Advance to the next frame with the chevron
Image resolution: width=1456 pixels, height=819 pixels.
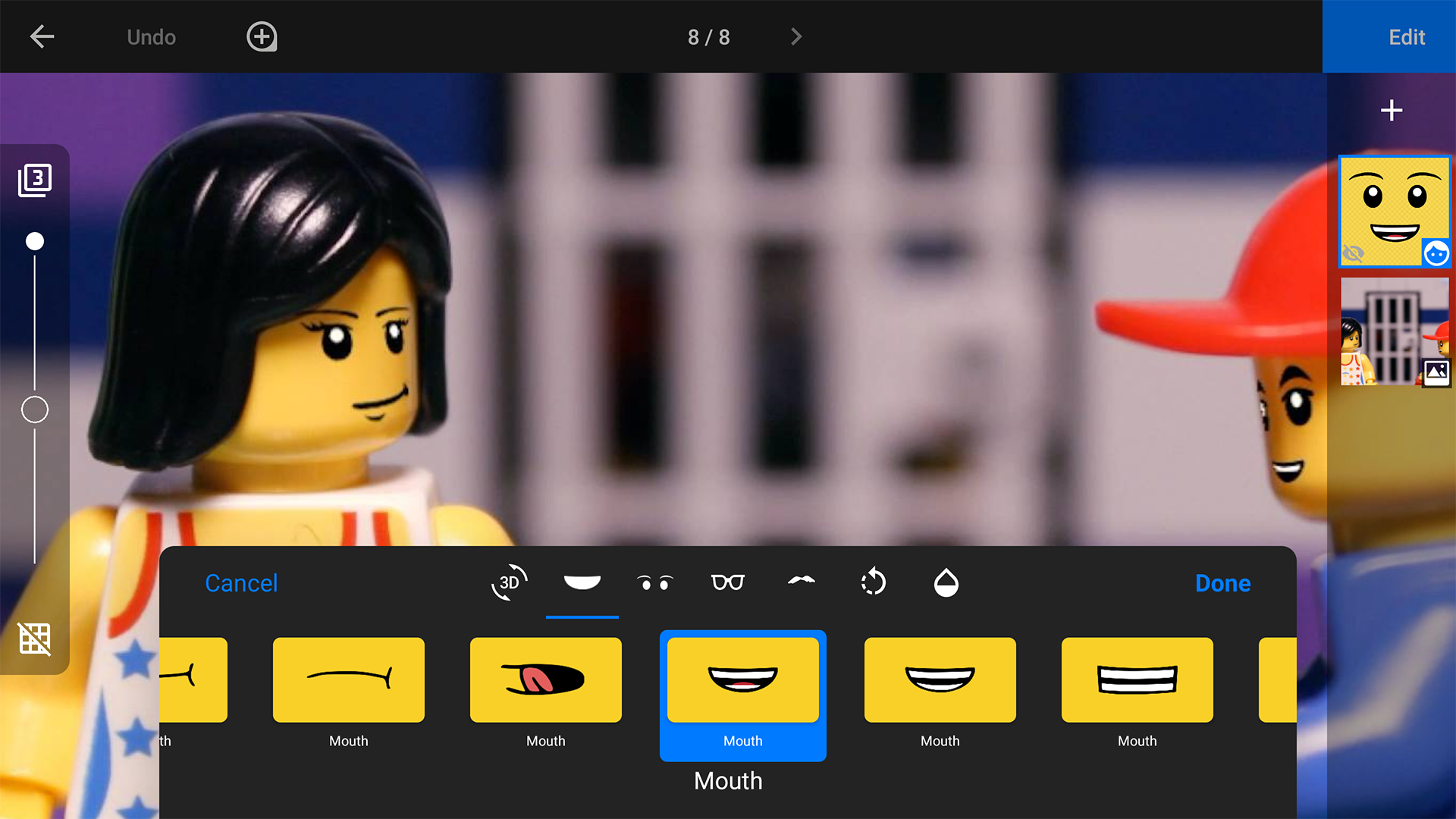click(x=795, y=36)
